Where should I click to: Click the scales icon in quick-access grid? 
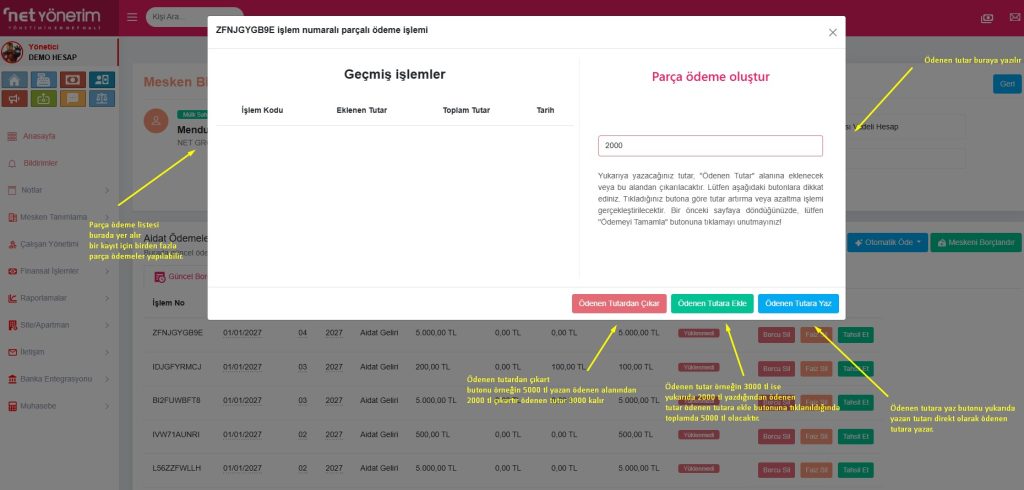(101, 98)
